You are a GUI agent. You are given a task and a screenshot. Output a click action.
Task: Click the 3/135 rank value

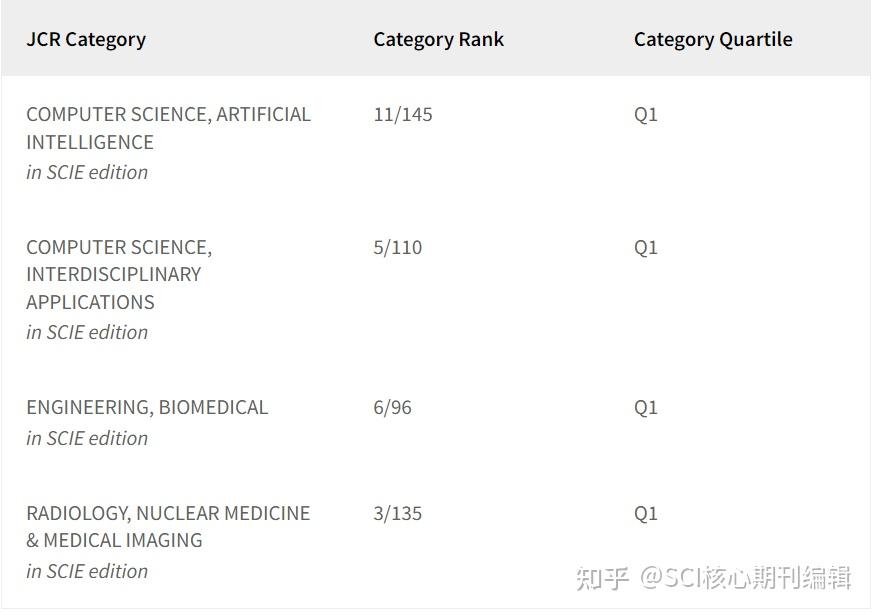398,513
